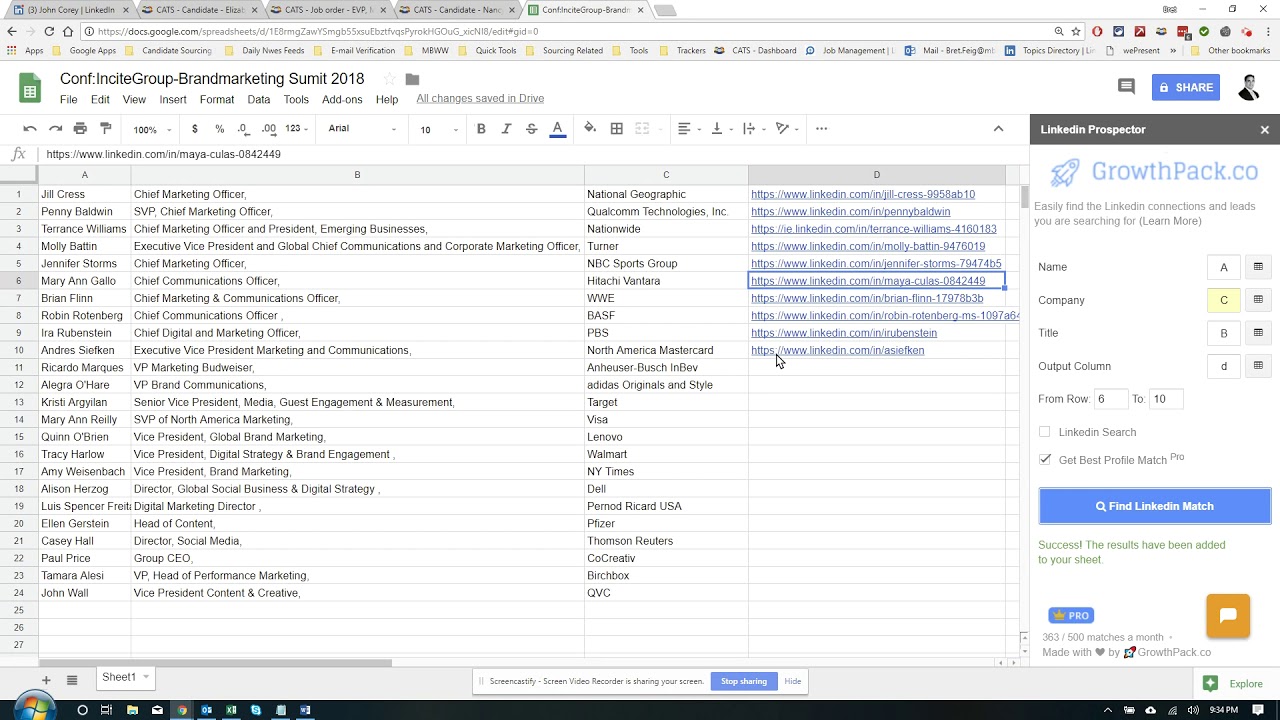1280x720 pixels.
Task: Format as percent with the % icon
Action: click(219, 129)
